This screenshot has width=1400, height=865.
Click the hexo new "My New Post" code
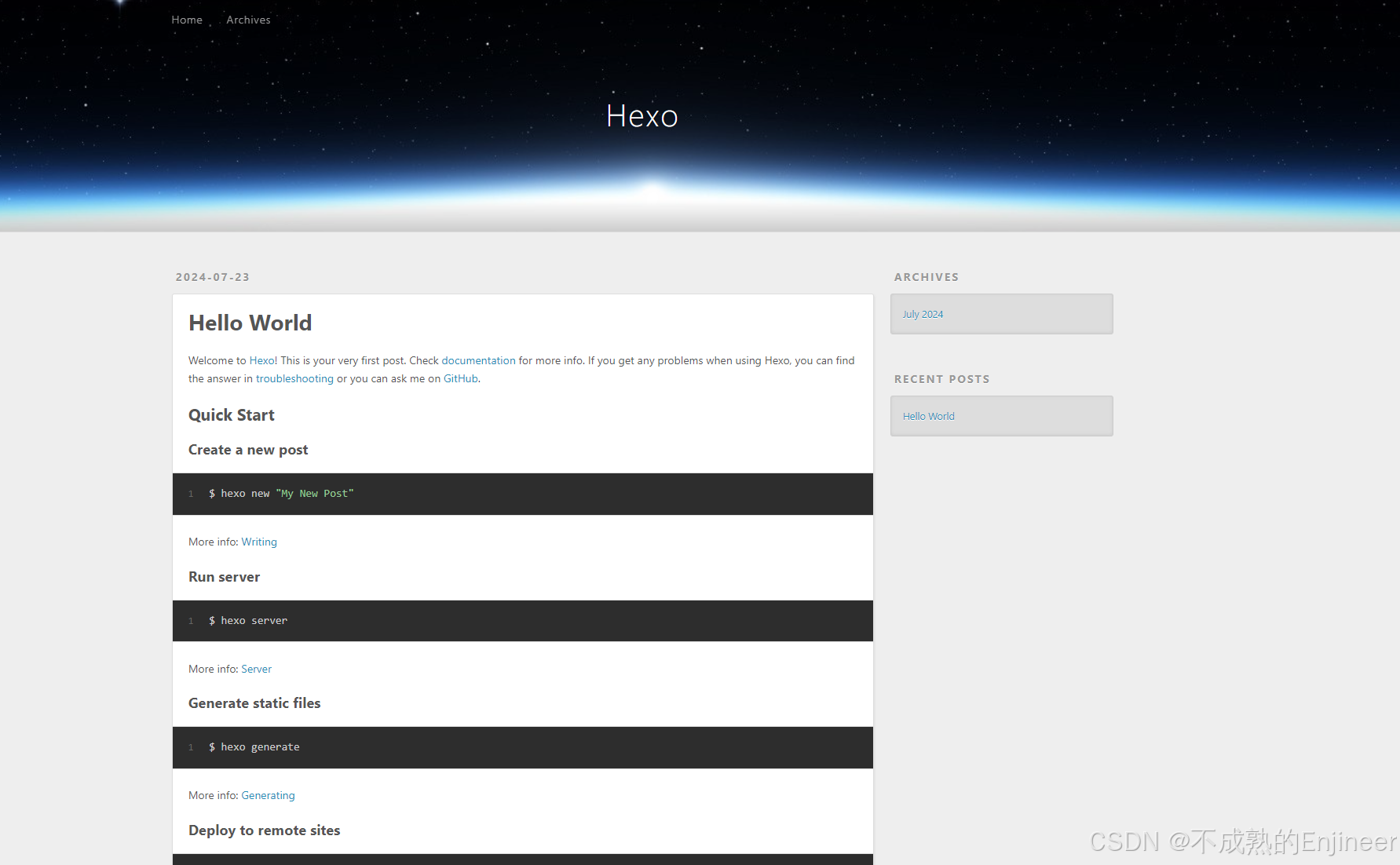click(x=281, y=494)
